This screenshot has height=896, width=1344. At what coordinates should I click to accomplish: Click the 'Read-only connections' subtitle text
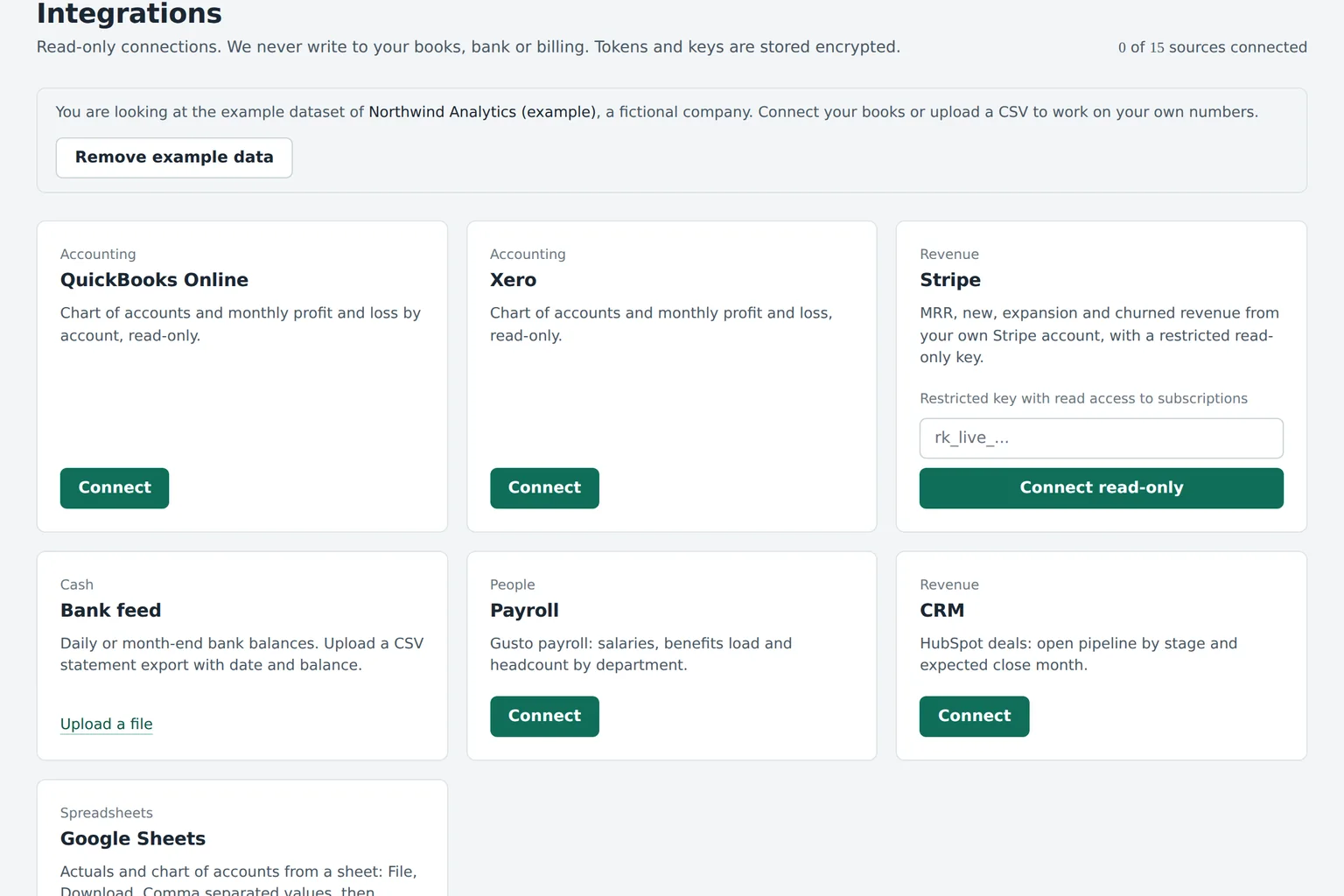point(468,47)
